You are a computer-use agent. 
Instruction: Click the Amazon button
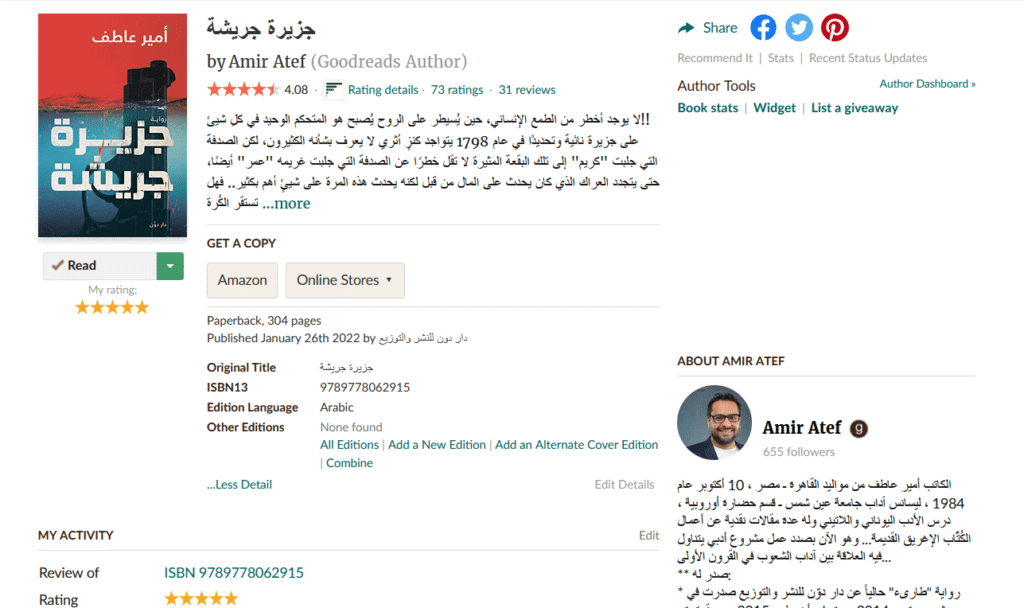pos(242,280)
